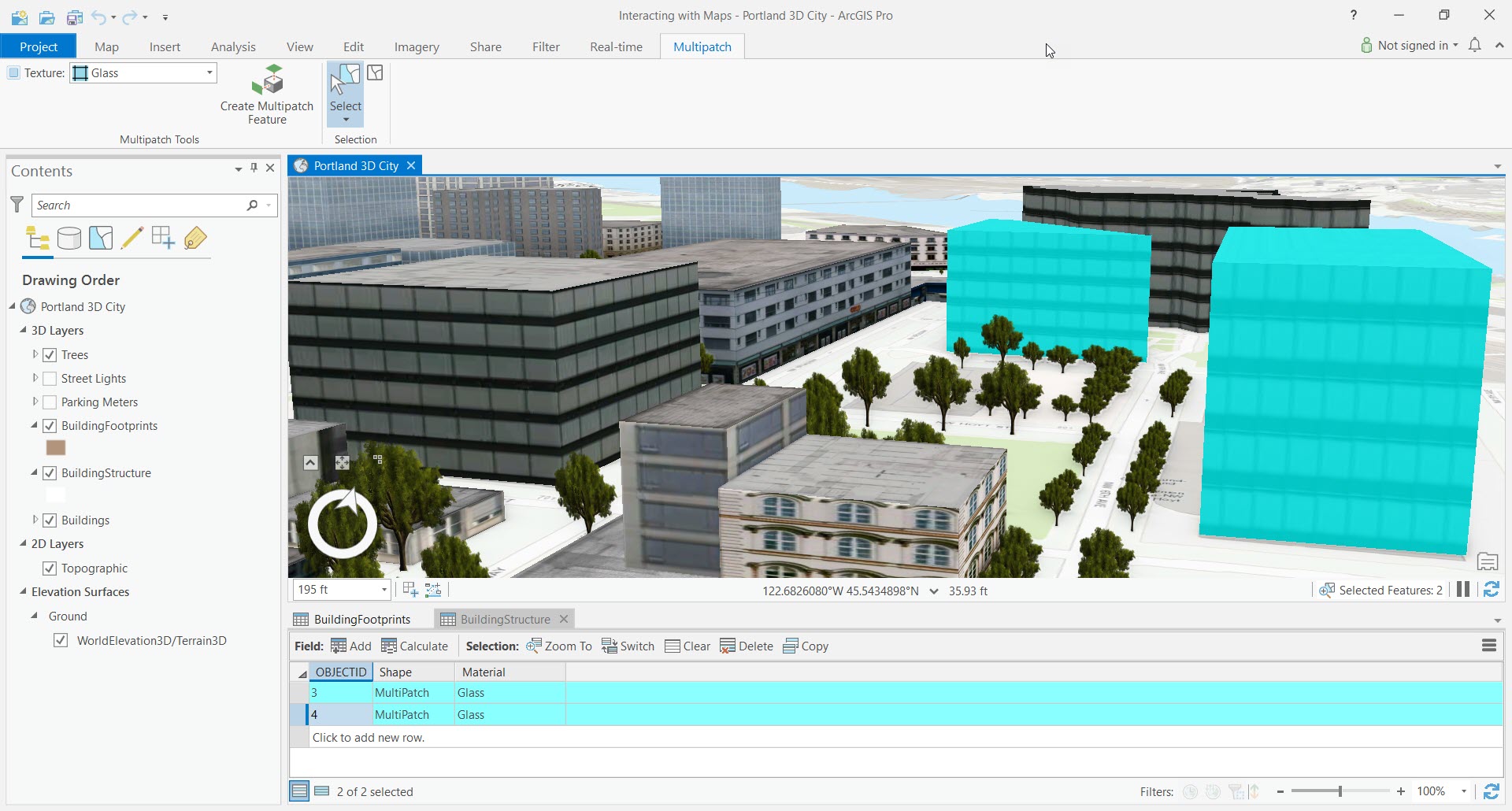Switch to List By Editing view
Image resolution: width=1512 pixels, height=811 pixels.
pyautogui.click(x=132, y=238)
